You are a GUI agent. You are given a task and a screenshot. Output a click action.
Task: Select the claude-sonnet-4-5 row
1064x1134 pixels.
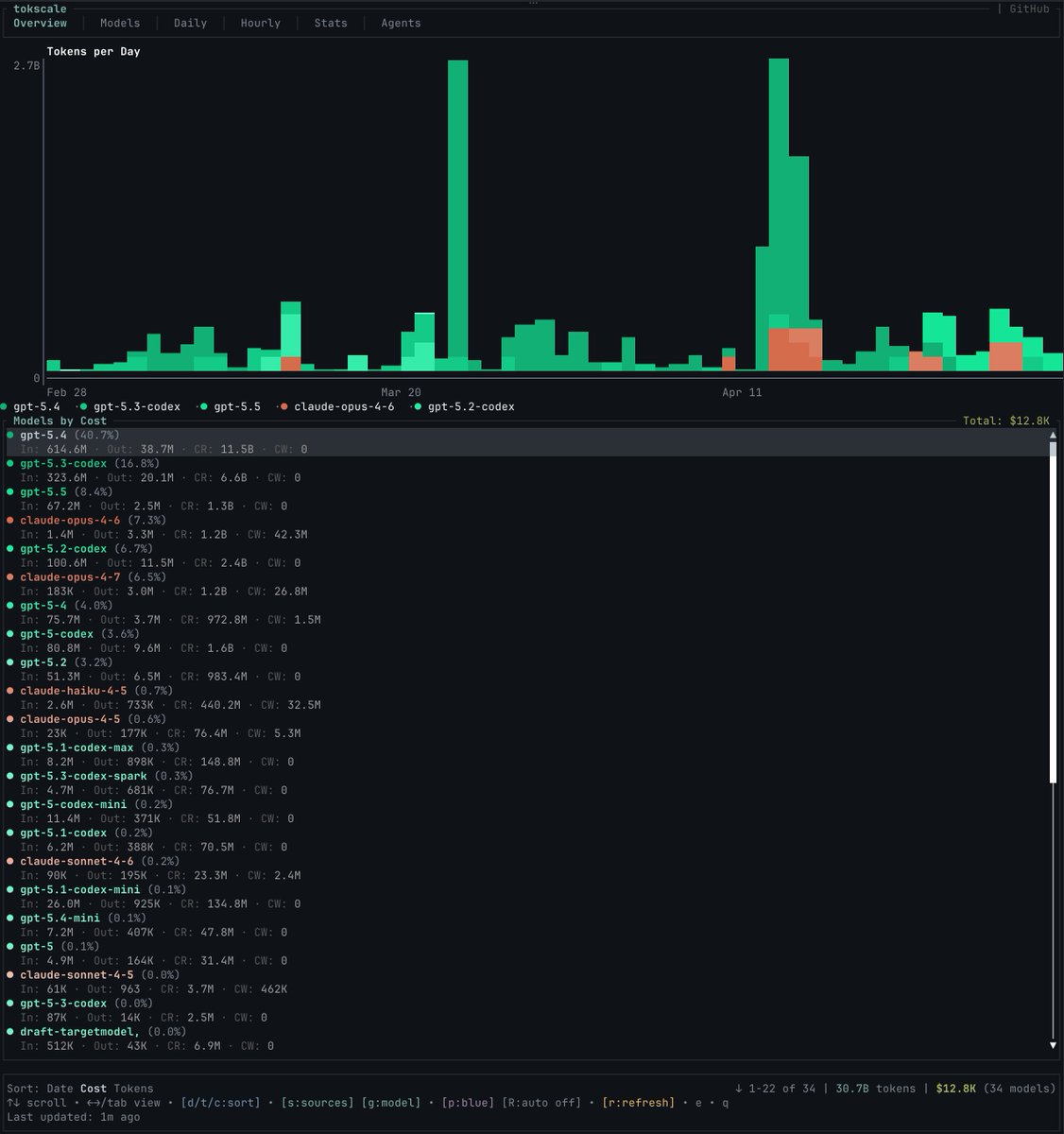pos(527,981)
